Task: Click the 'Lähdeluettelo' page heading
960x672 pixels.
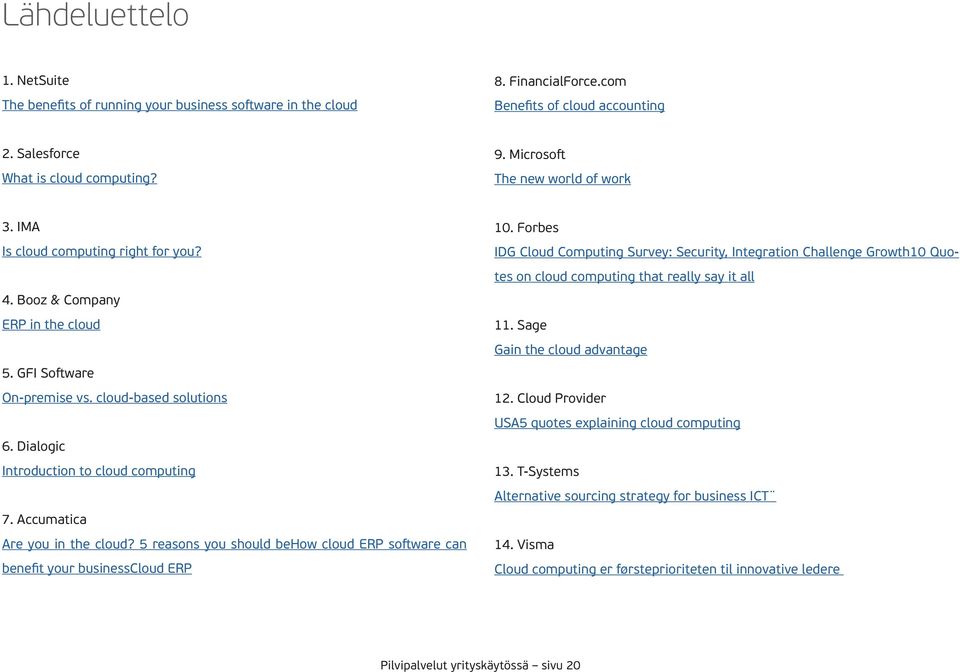Action: pyautogui.click(x=96, y=15)
